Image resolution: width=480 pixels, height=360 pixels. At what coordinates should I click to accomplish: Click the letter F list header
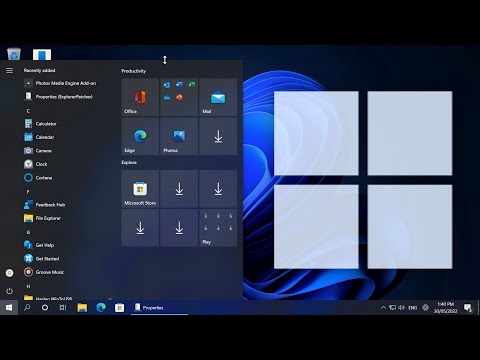tap(28, 192)
